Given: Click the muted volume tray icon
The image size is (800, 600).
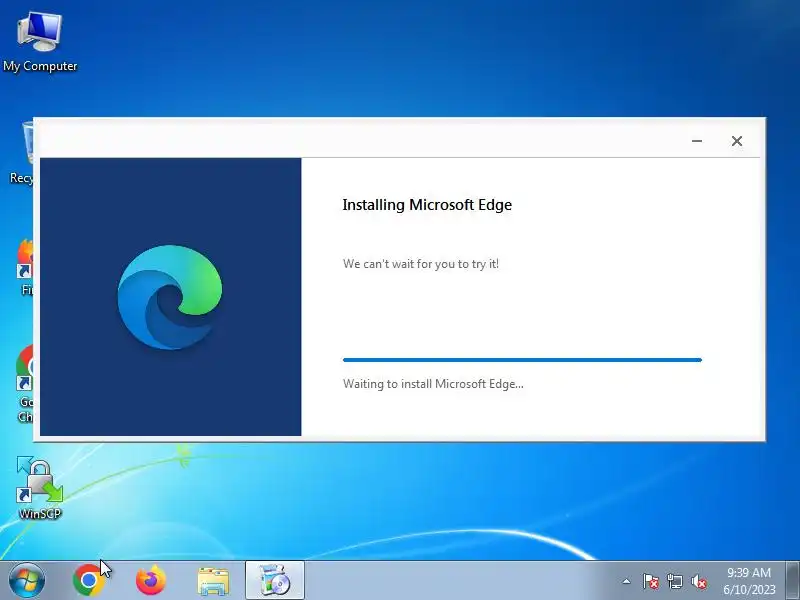Looking at the screenshot, I should pos(698,581).
